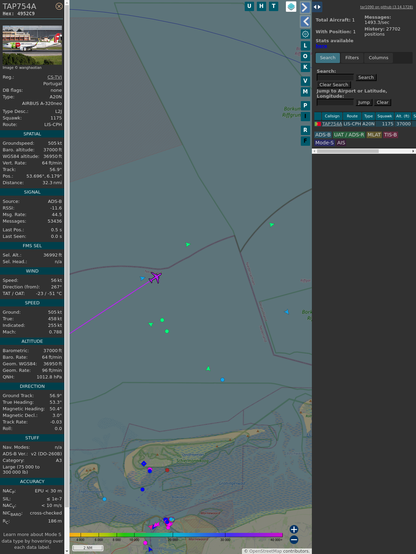Focus the Search text field

(335, 77)
